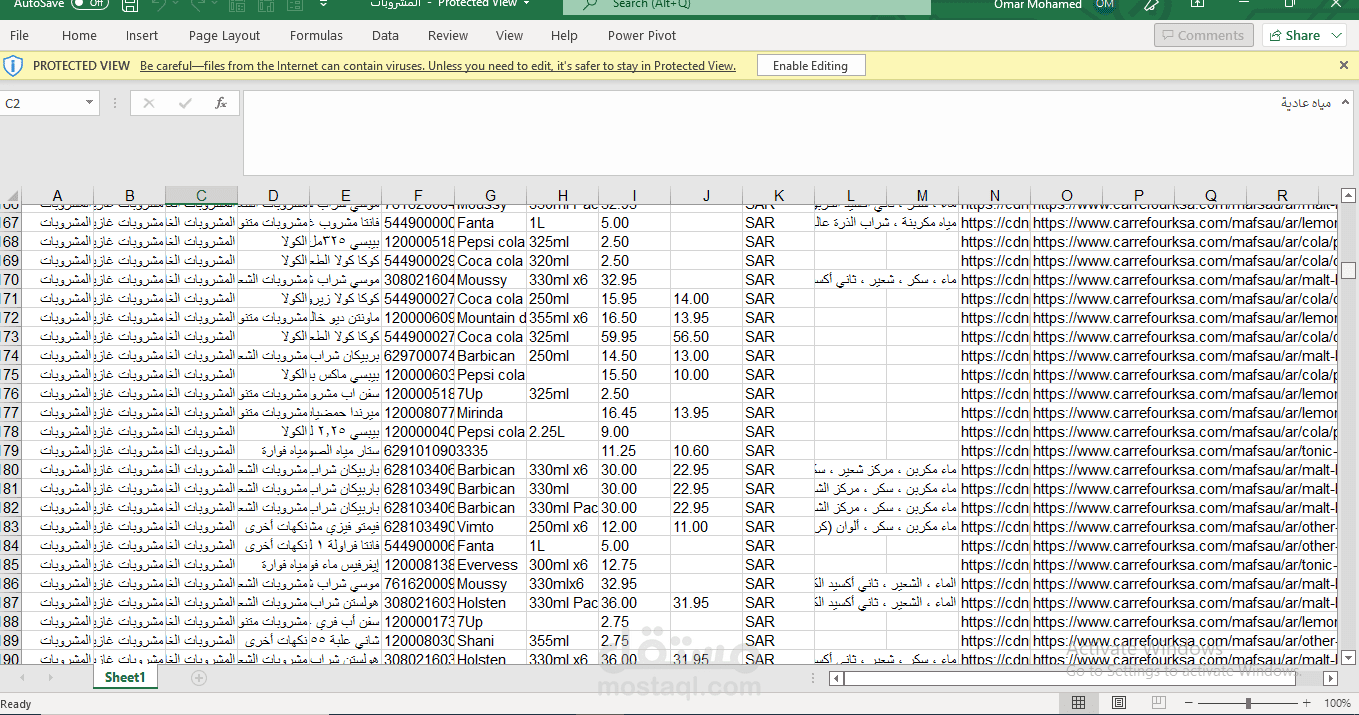The width and height of the screenshot is (1359, 715).
Task: Click the 2.25L size cell
Action: pos(562,432)
